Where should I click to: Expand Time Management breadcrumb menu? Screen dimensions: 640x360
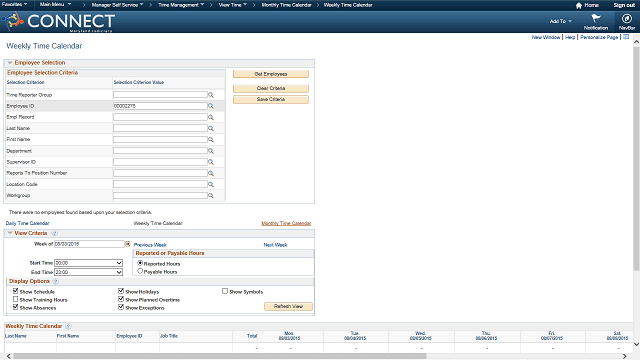pos(181,5)
